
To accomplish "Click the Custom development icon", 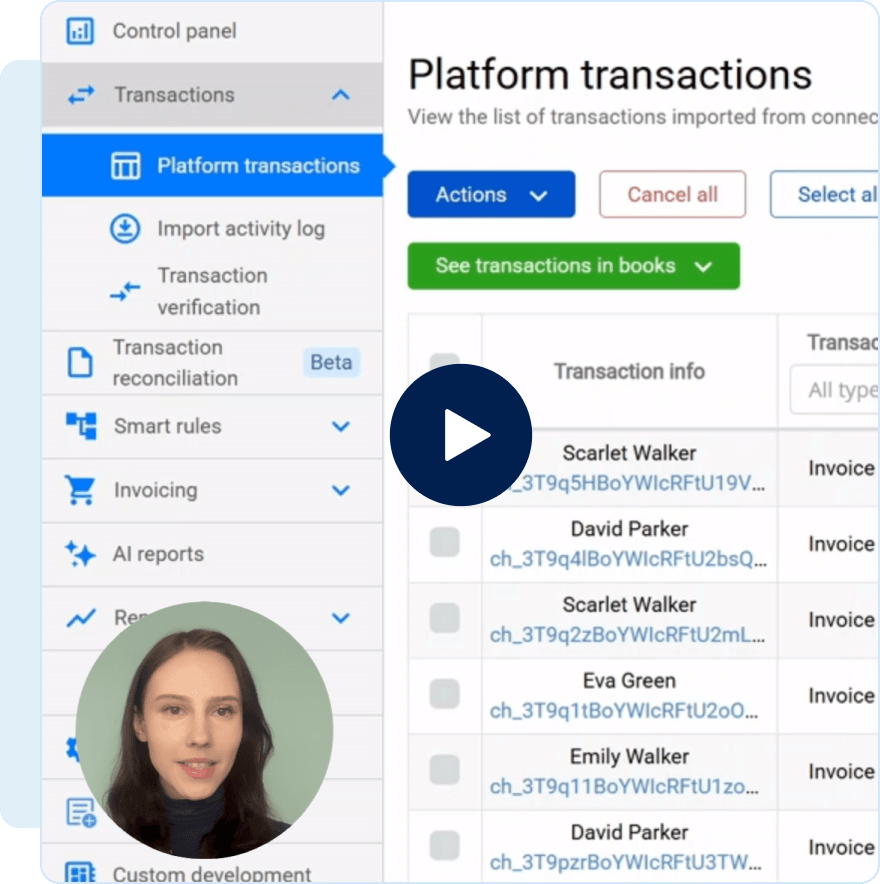I will click(x=80, y=873).
